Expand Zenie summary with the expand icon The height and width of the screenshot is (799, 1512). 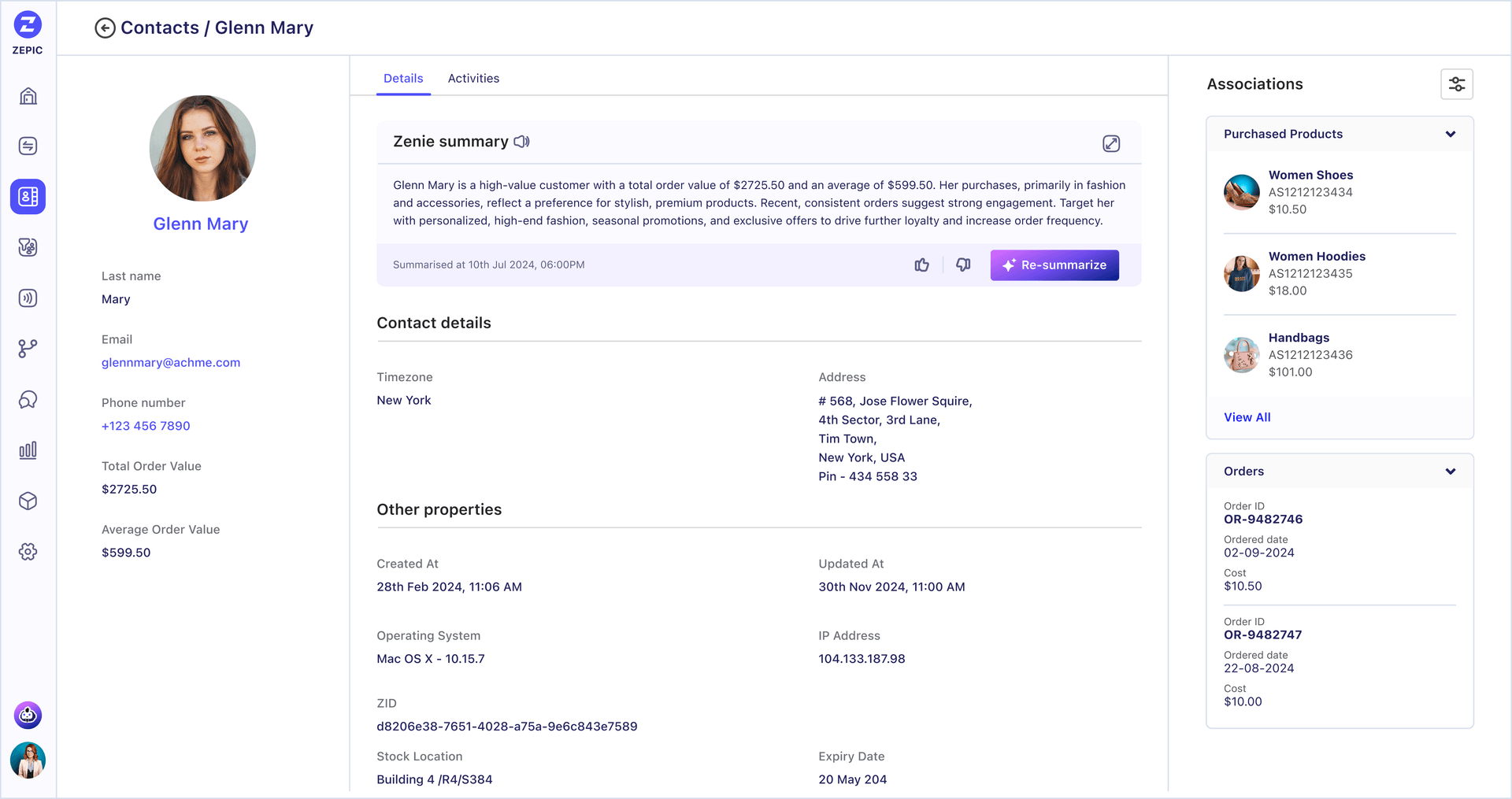pyautogui.click(x=1110, y=143)
